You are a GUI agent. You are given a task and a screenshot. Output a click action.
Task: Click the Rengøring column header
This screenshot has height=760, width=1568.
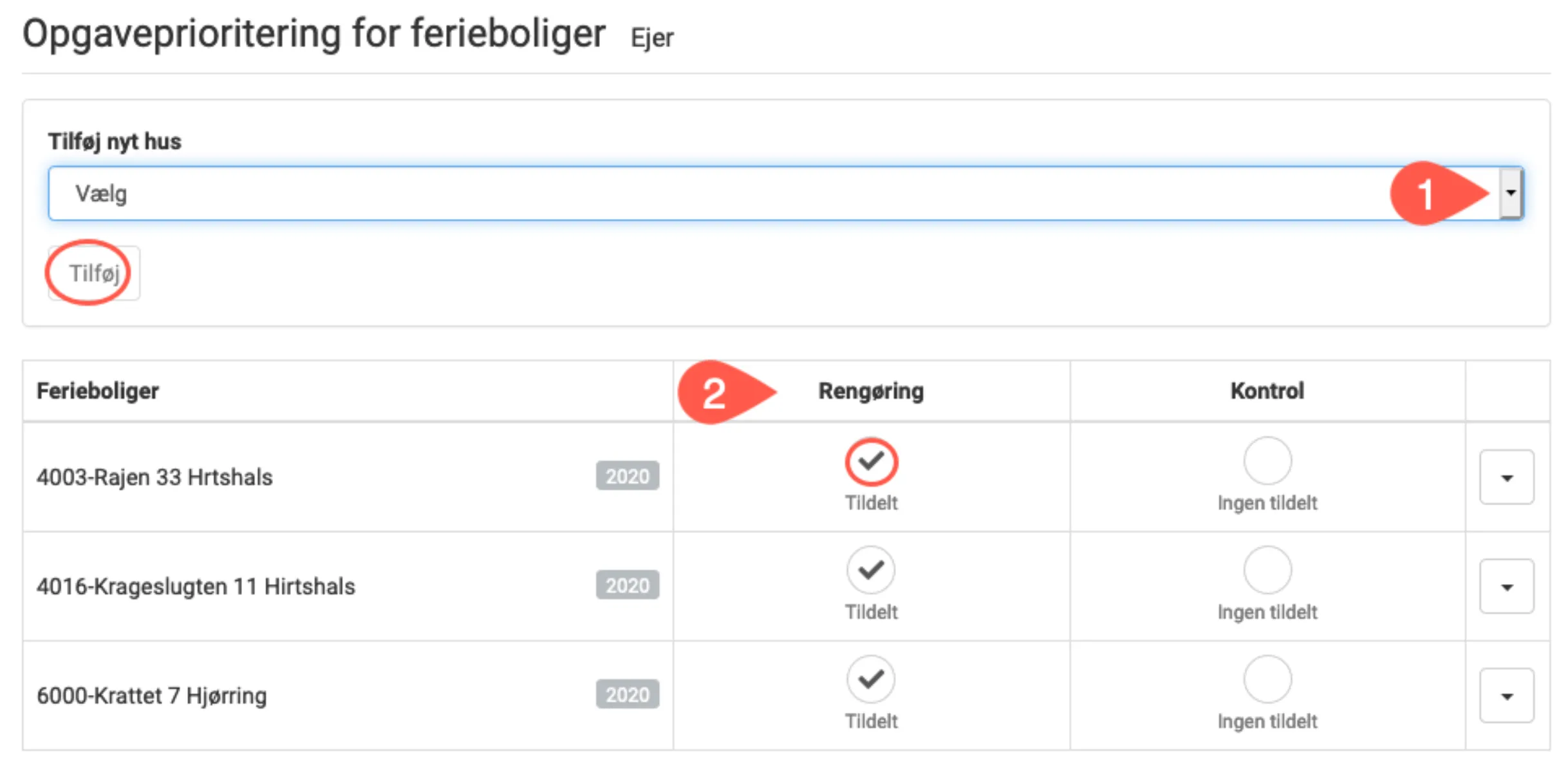pos(871,391)
